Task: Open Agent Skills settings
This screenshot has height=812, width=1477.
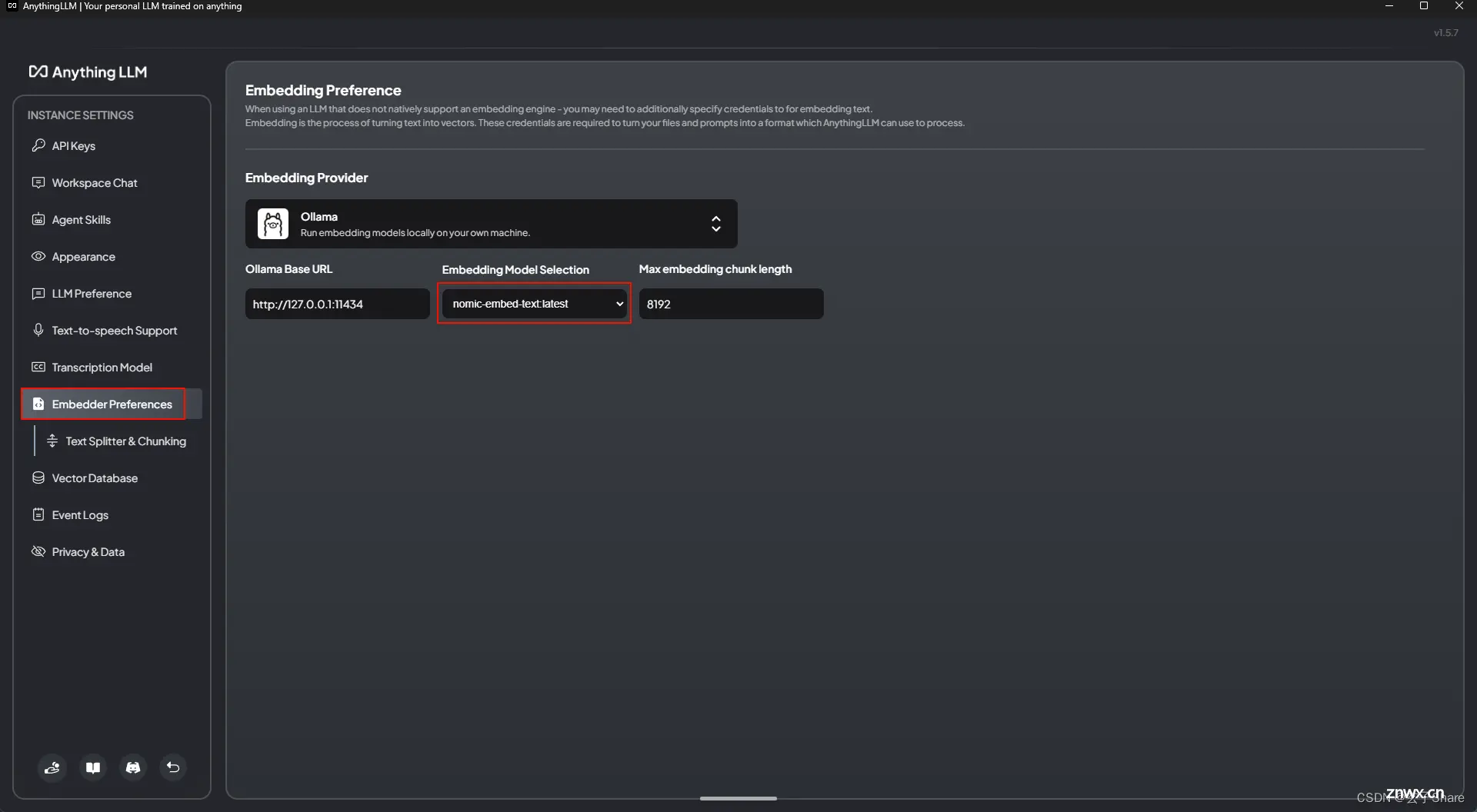Action: coord(112,219)
